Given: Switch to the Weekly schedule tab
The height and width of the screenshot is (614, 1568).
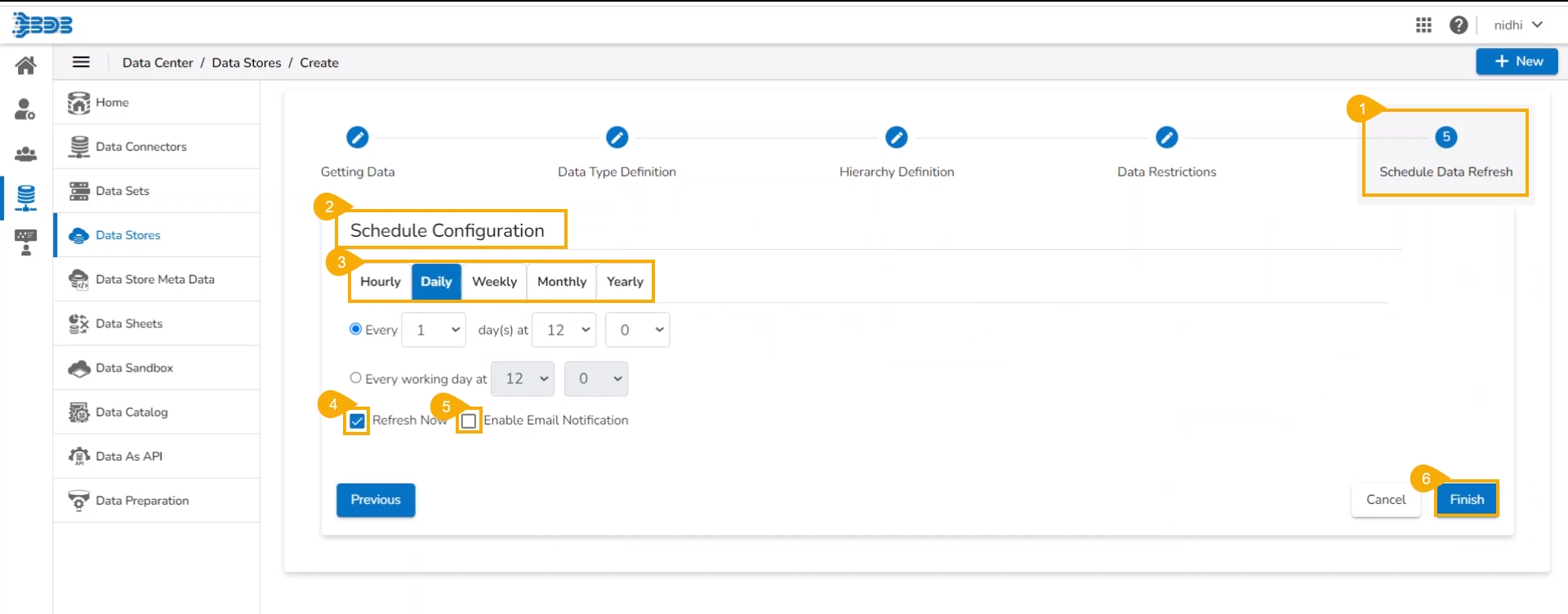Looking at the screenshot, I should [x=494, y=282].
